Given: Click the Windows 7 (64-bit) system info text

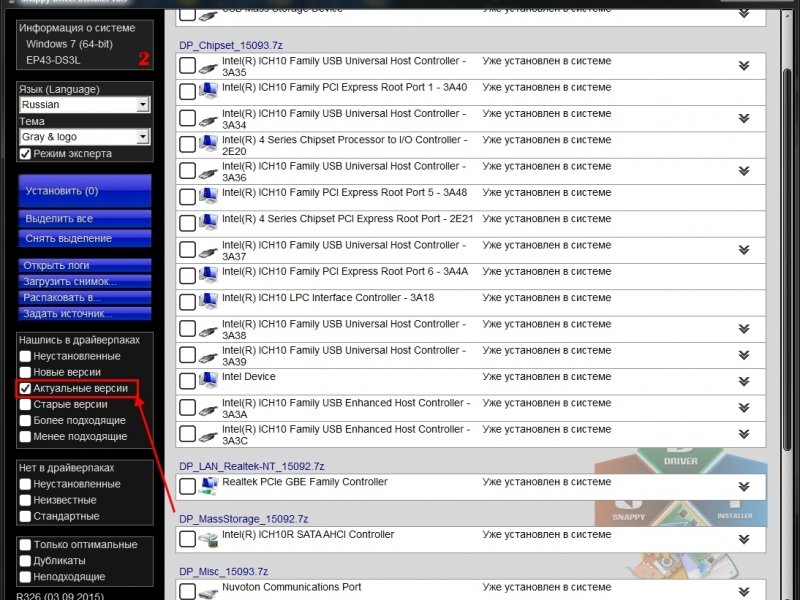Looking at the screenshot, I should (x=69, y=44).
